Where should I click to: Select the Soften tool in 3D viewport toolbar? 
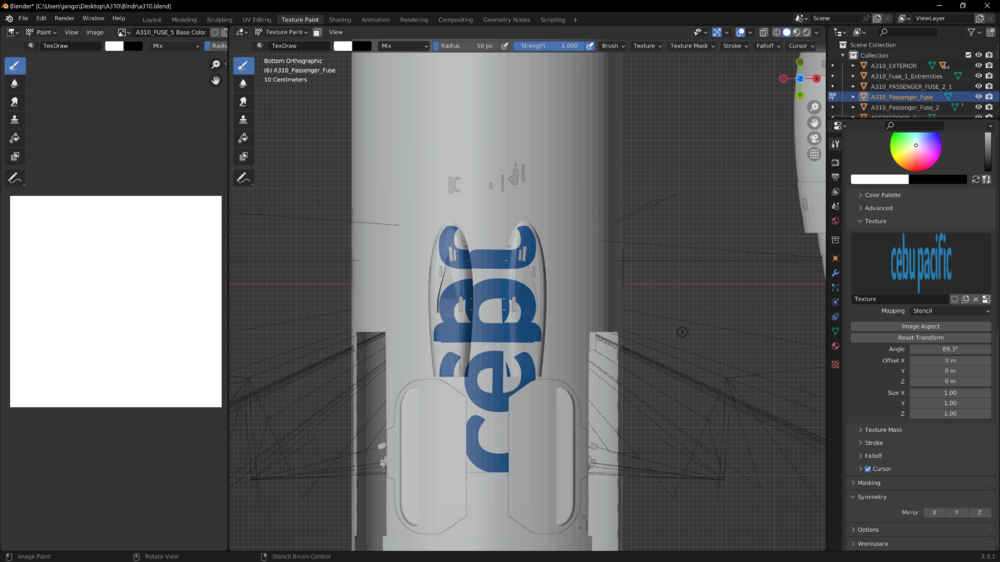pyautogui.click(x=243, y=84)
